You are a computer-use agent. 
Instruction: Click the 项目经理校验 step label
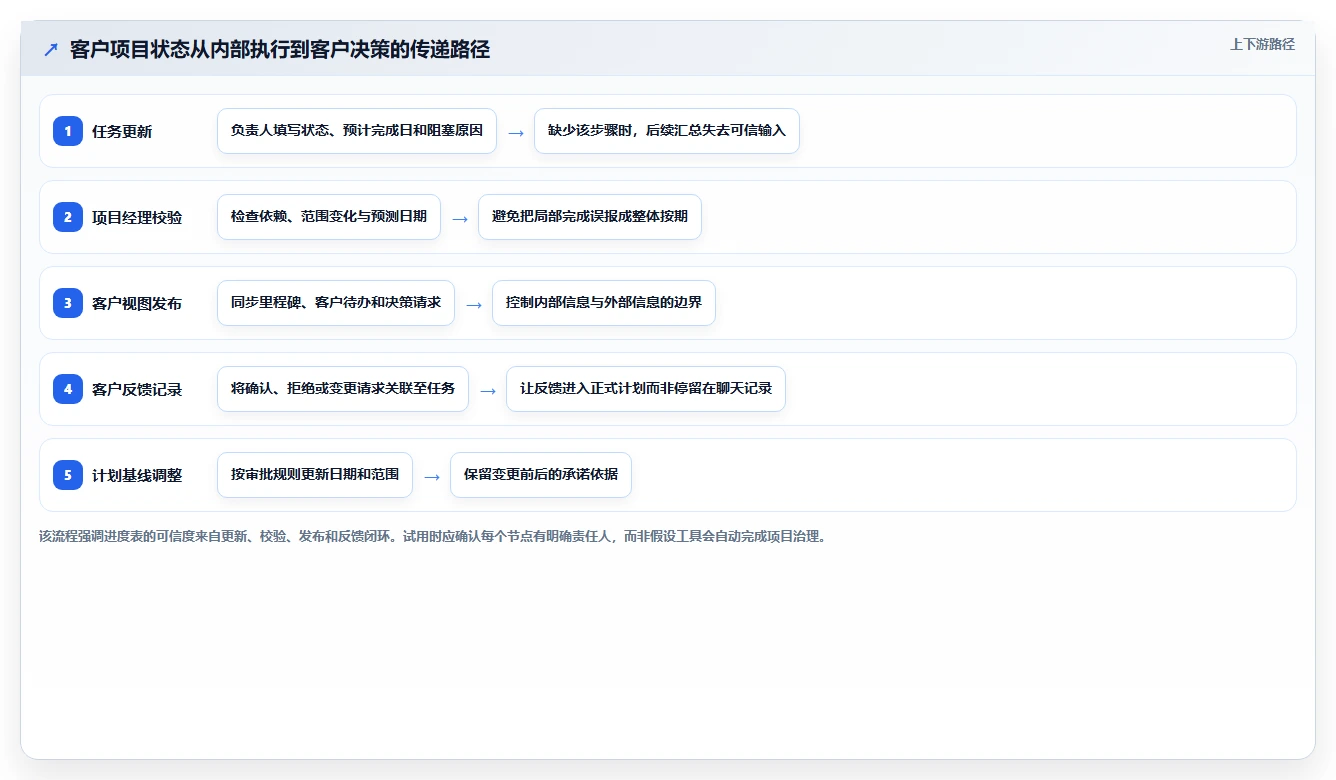137,217
